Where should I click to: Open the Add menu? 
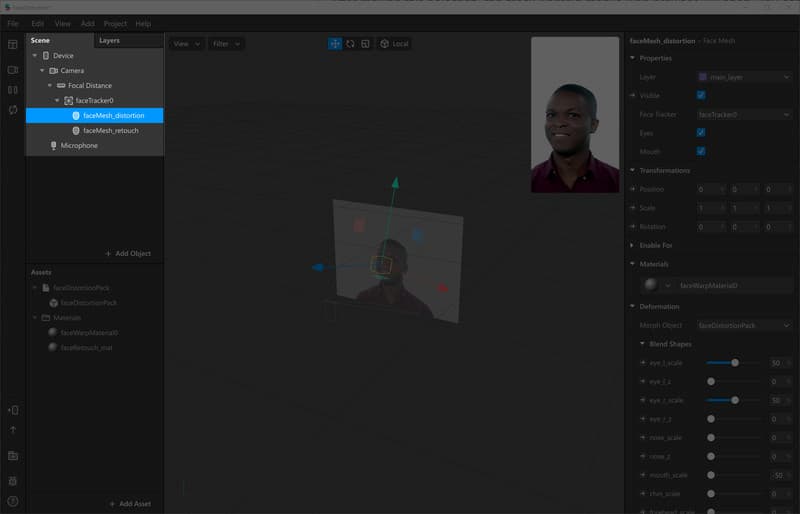click(x=87, y=23)
